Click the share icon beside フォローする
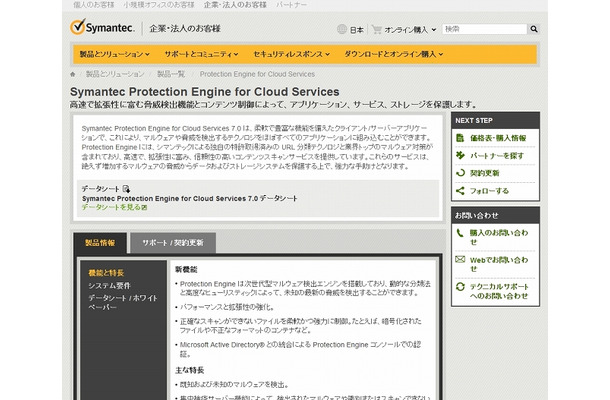The image size is (610, 400). point(460,191)
